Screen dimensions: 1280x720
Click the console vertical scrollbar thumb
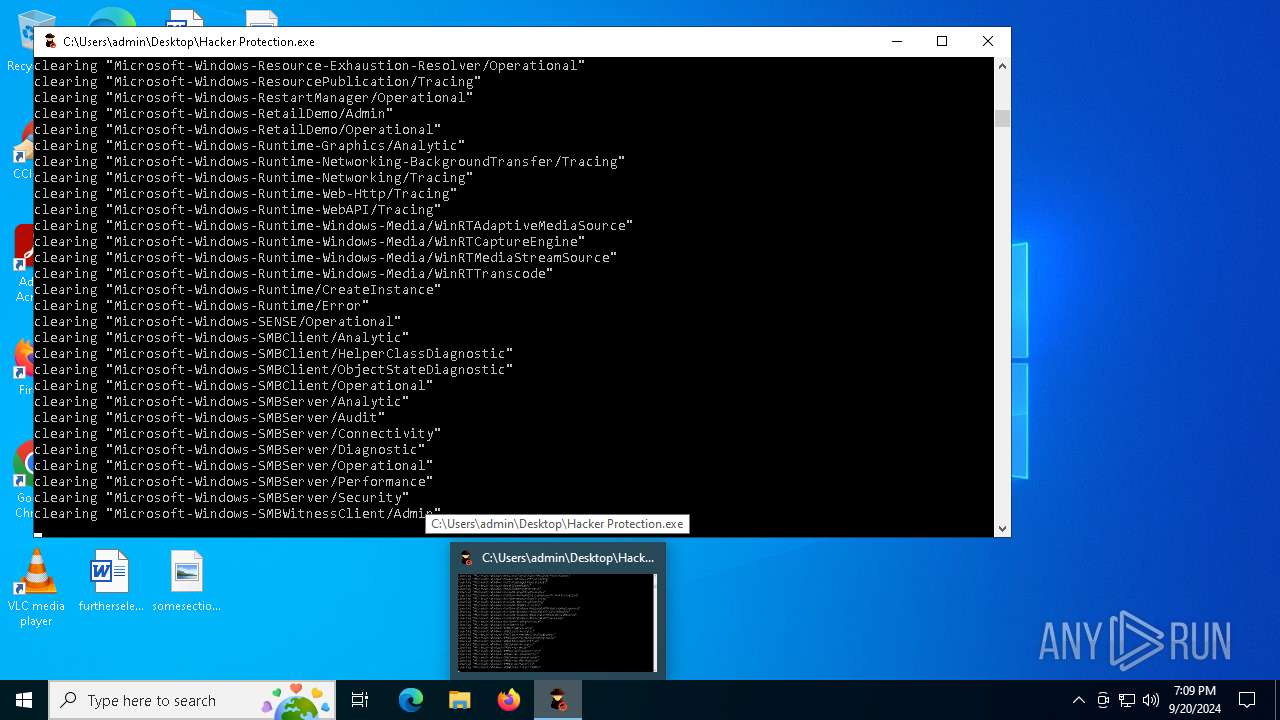click(1002, 118)
